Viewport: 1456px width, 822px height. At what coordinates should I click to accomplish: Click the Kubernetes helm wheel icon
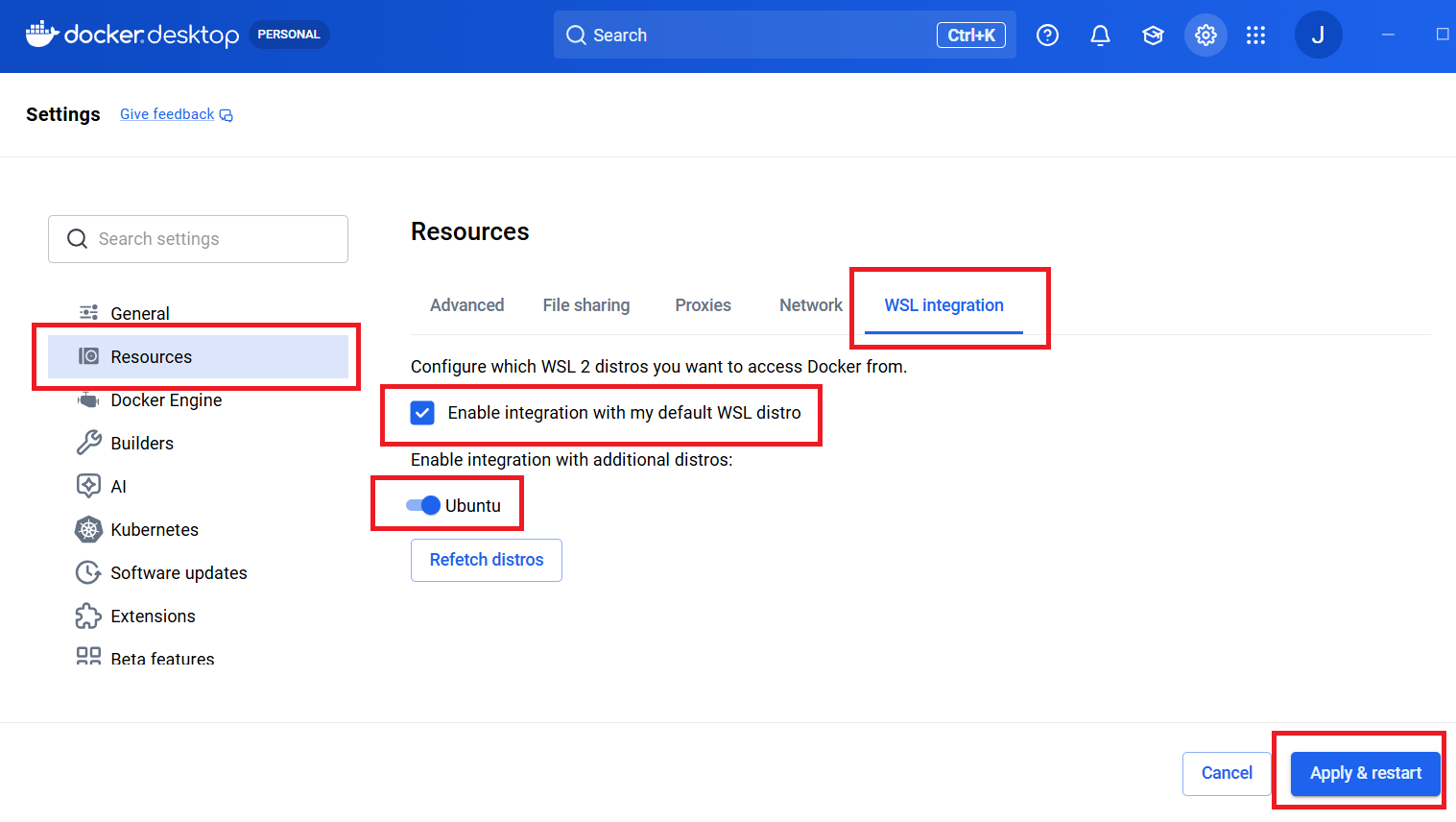click(x=88, y=529)
